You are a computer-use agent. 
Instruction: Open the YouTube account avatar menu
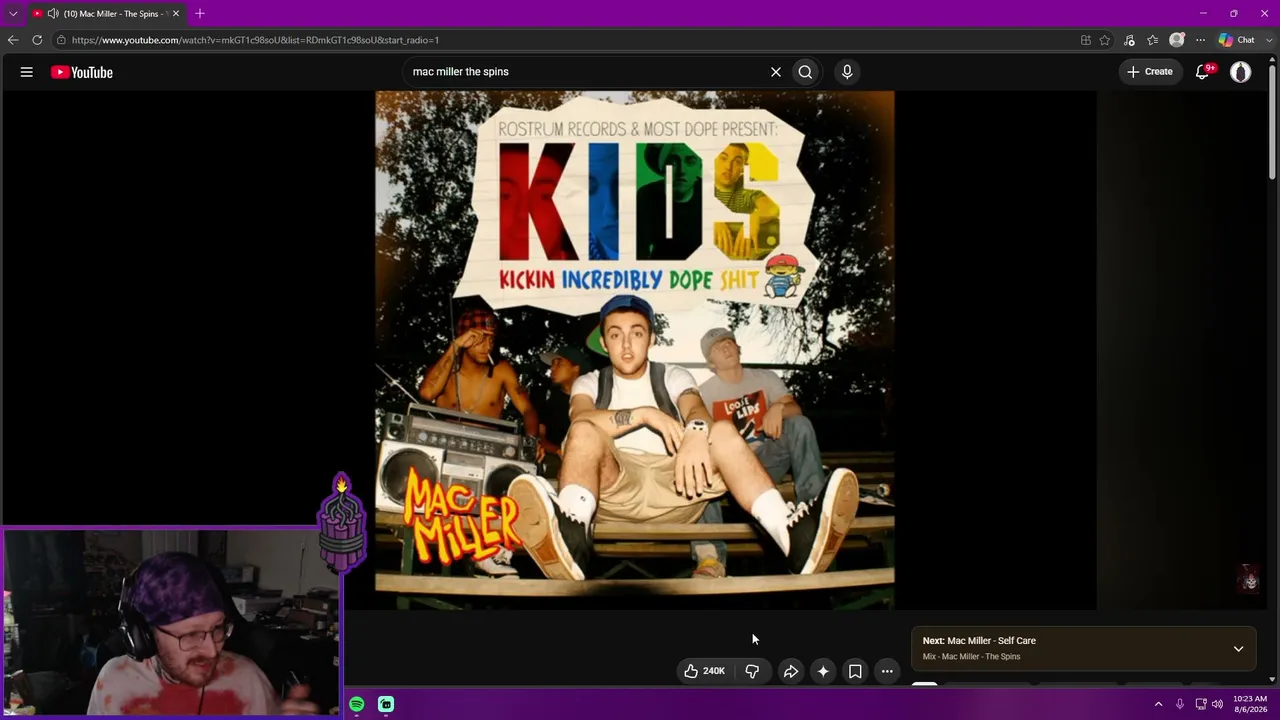(1240, 72)
